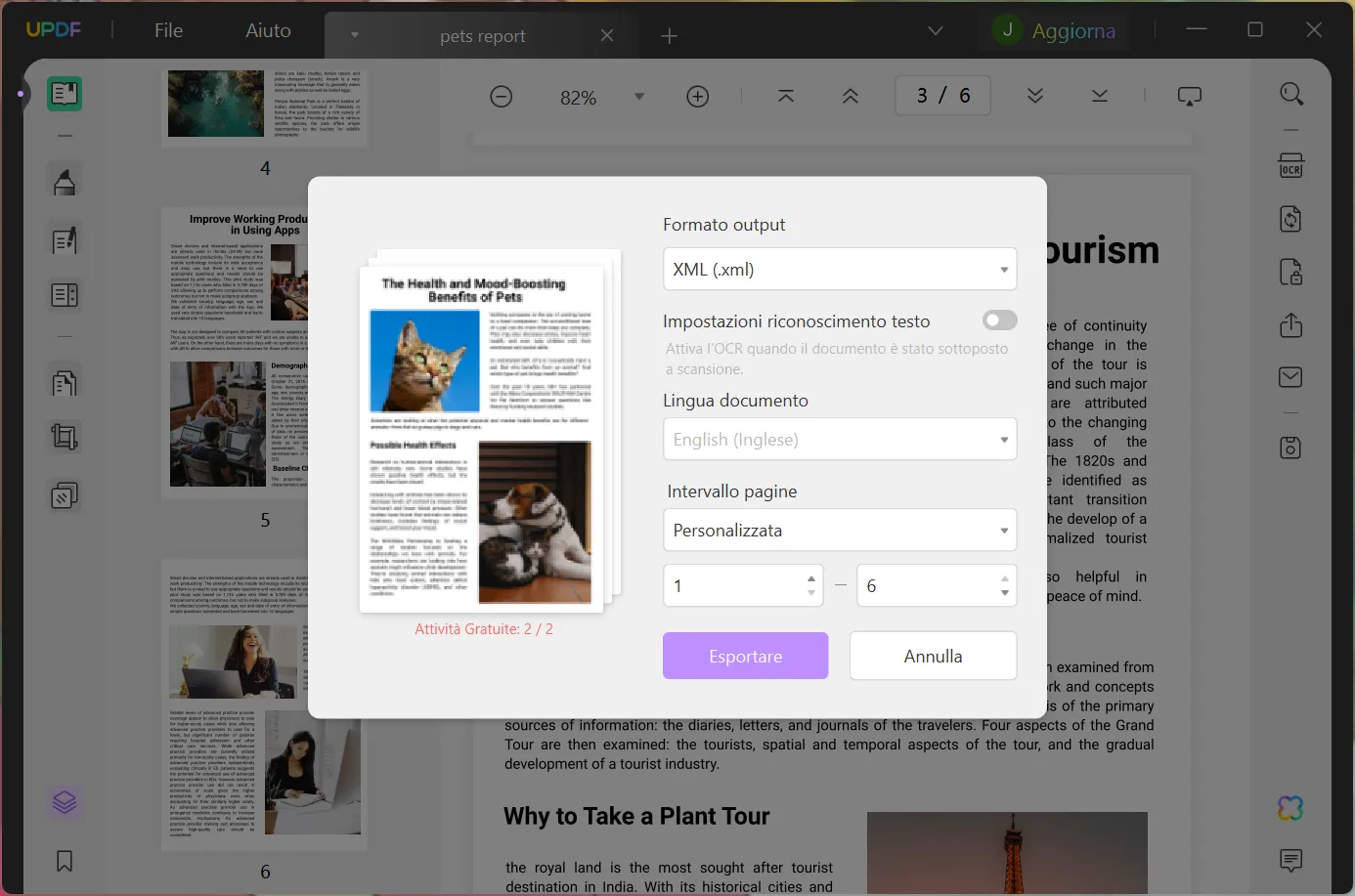The width and height of the screenshot is (1355, 896).
Task: Click the Attività Gratuite: 2 / 2 text
Action: click(484, 629)
